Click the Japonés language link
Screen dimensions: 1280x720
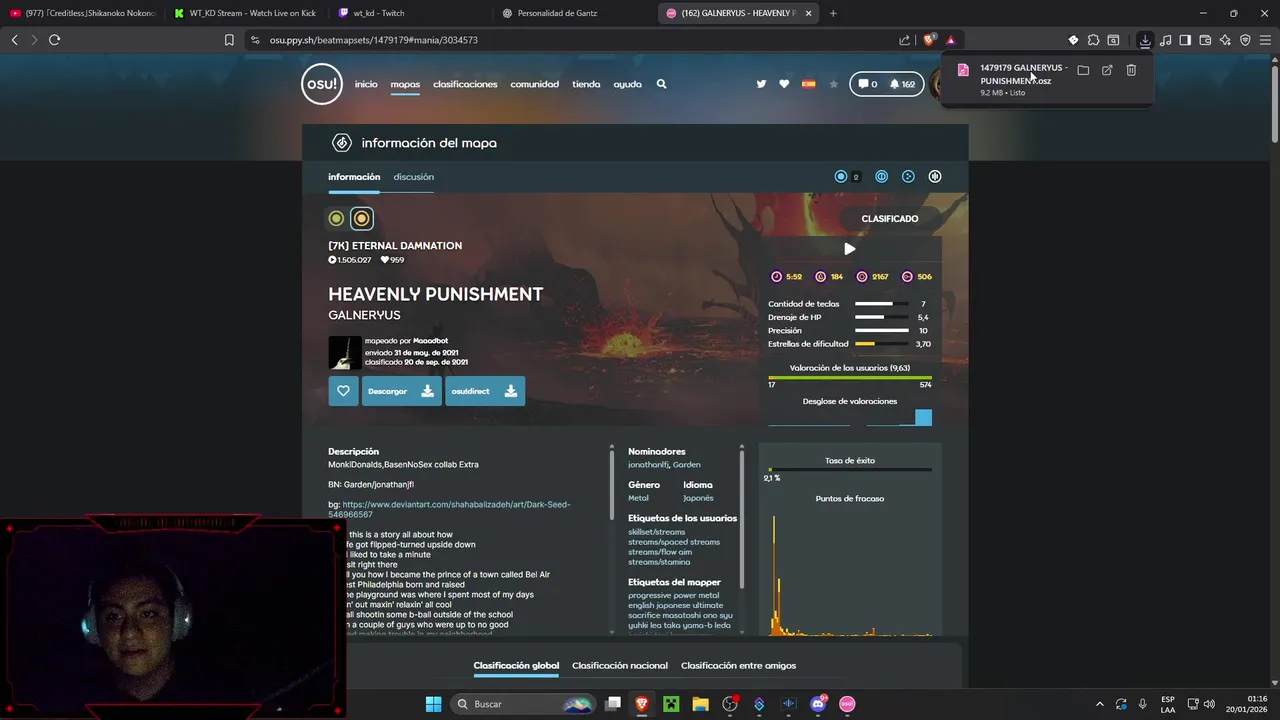698,498
